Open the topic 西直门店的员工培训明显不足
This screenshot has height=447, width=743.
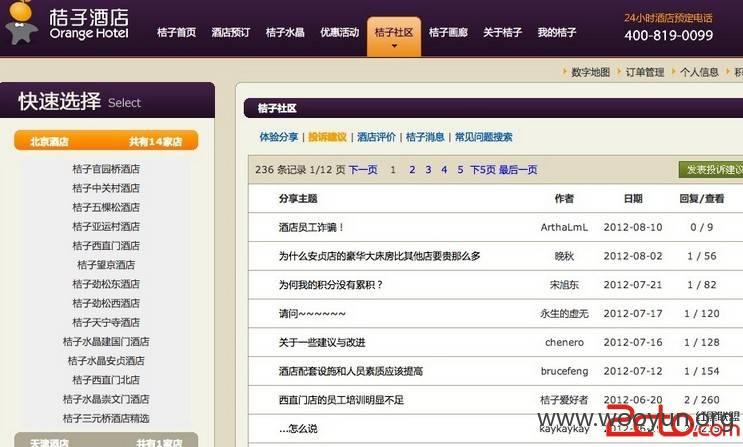coord(341,400)
